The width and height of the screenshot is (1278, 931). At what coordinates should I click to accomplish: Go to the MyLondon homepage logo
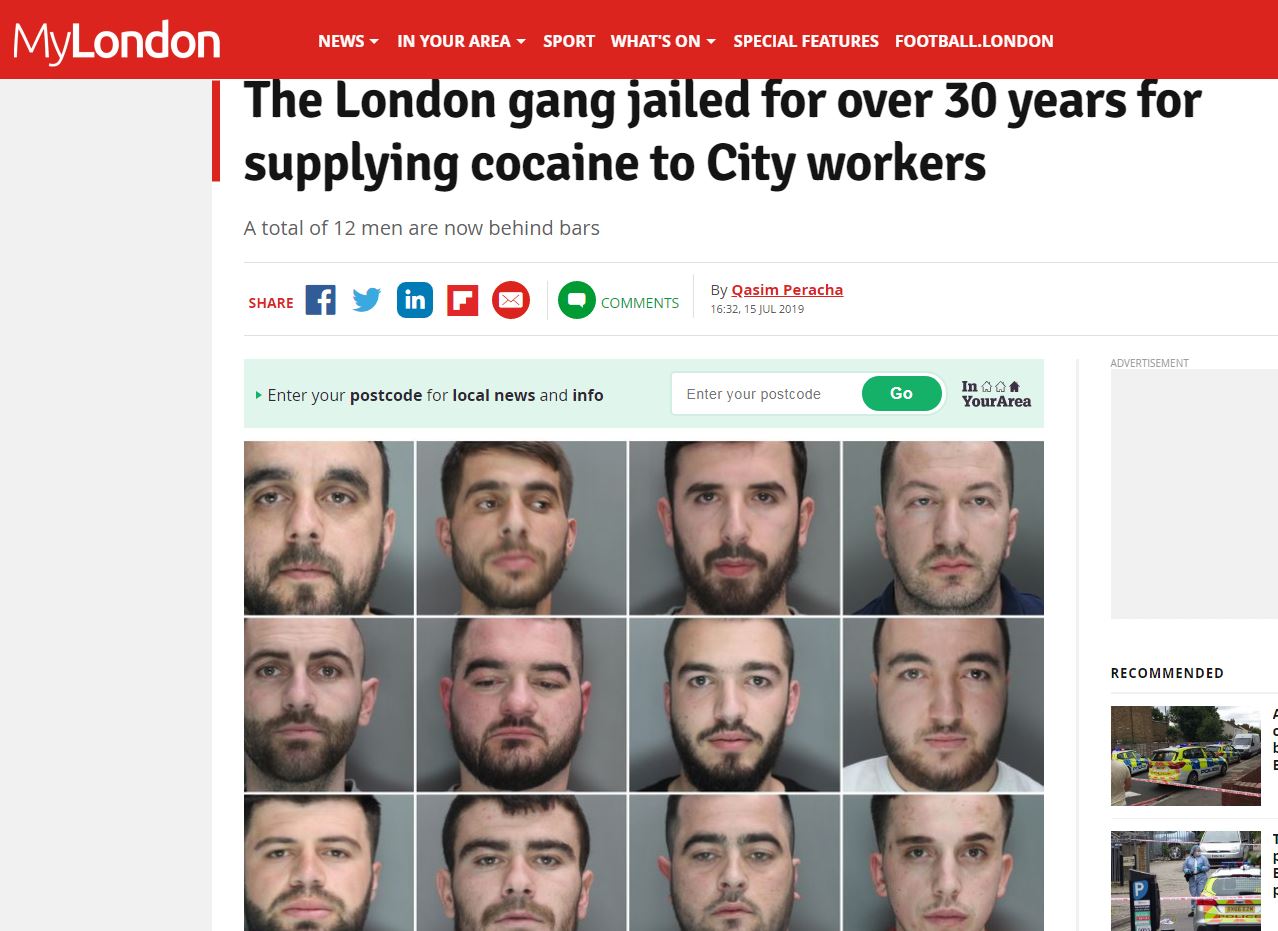pos(117,42)
